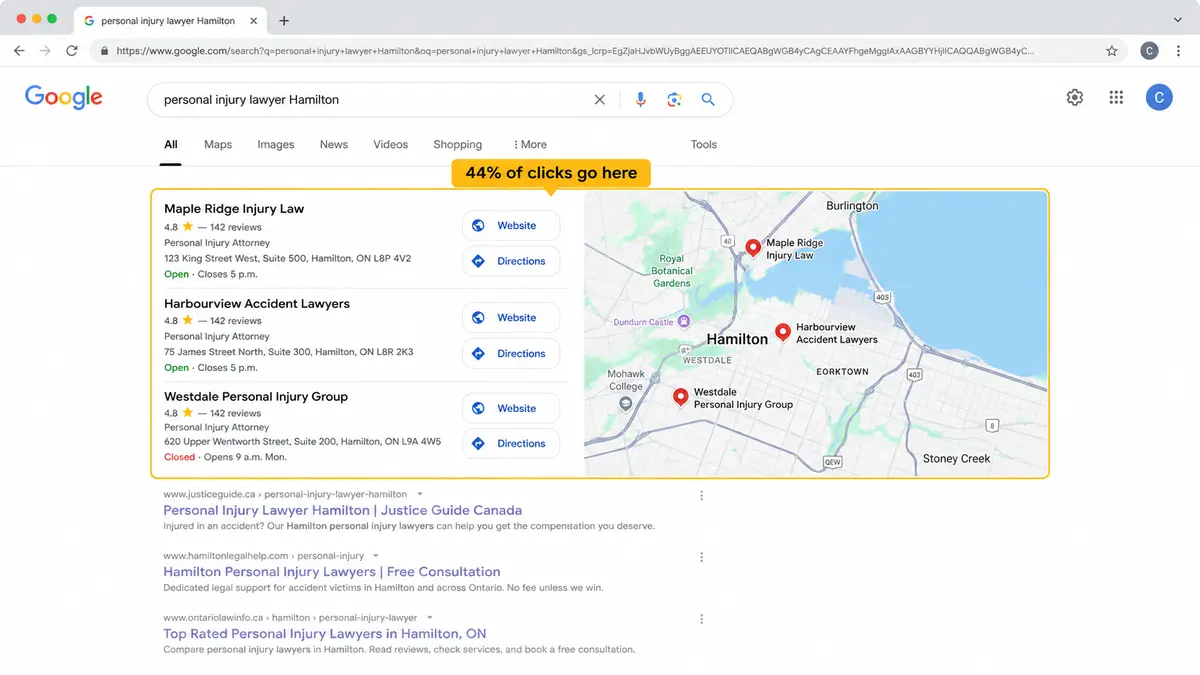
Task: Click the Google logo
Action: pos(64,97)
